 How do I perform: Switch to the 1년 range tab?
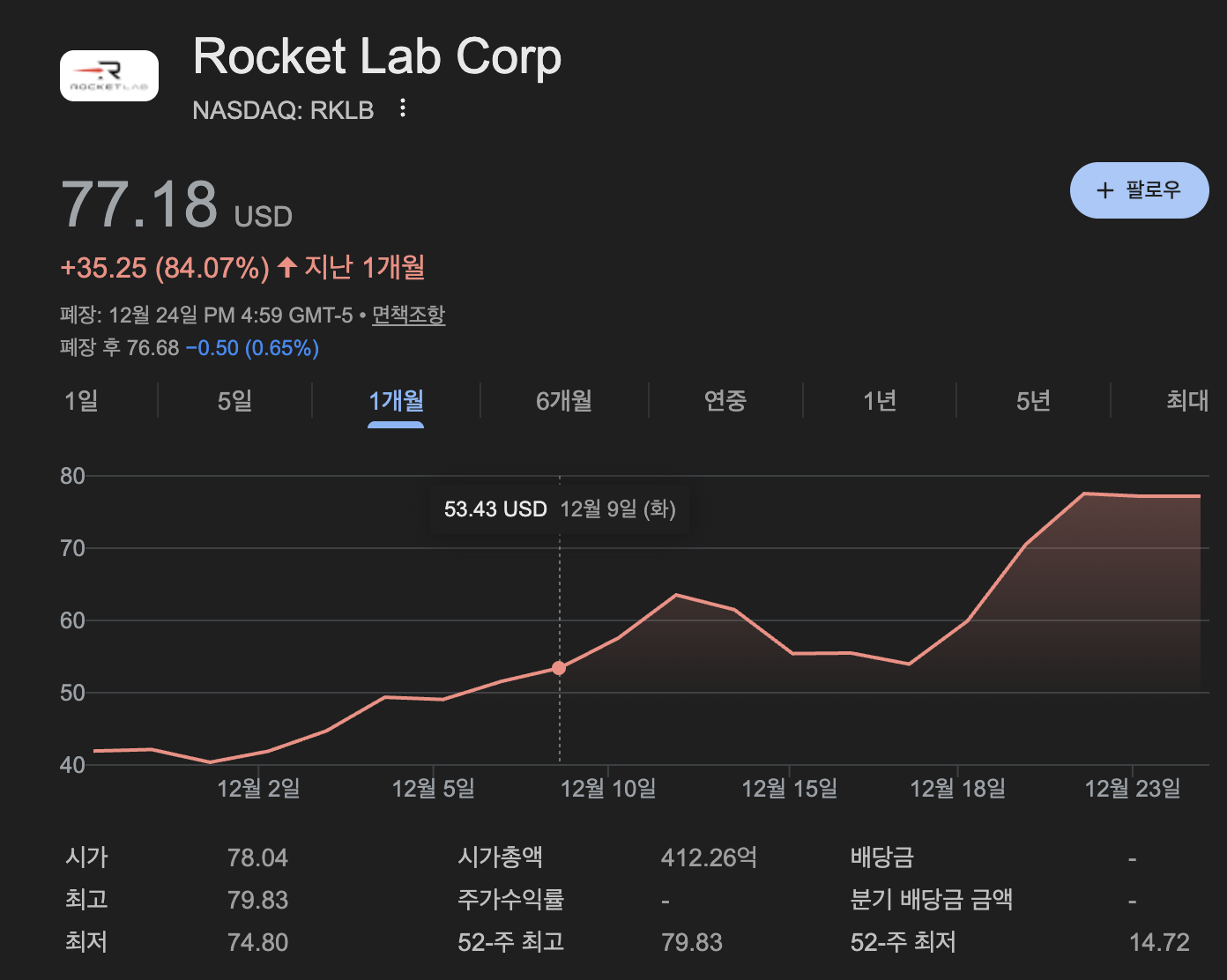coord(880,401)
